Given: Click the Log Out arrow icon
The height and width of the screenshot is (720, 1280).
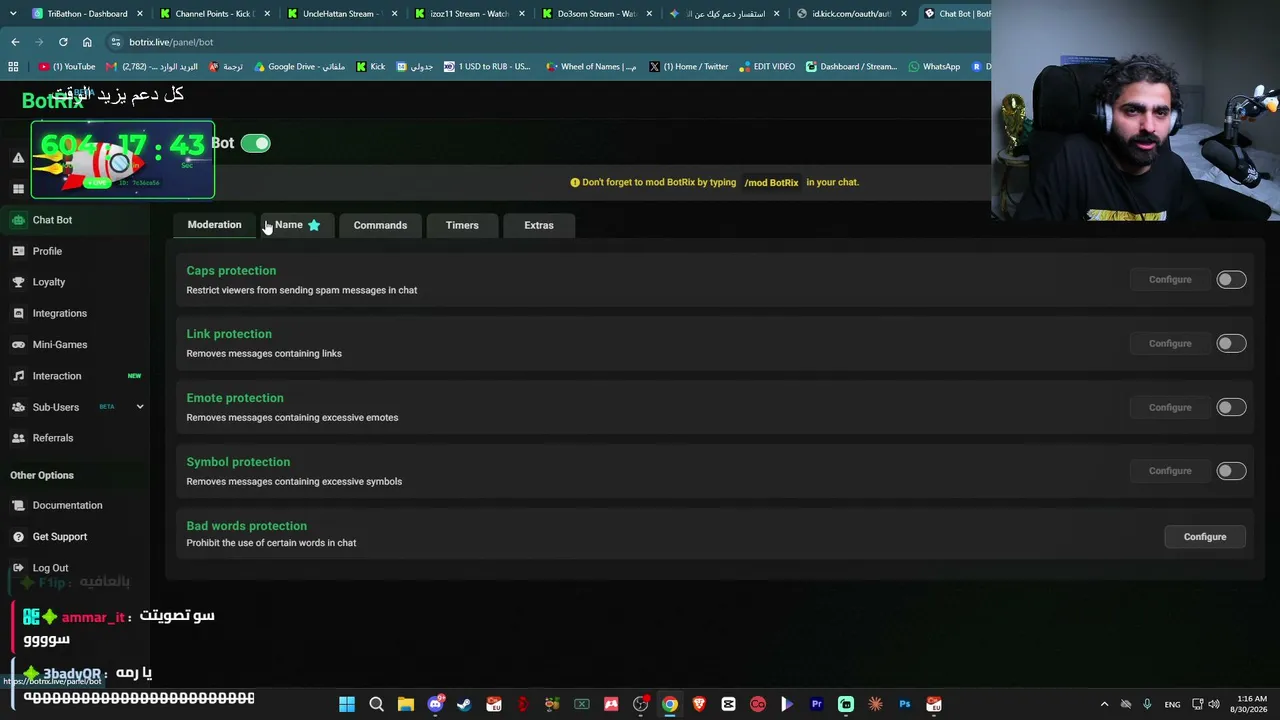Looking at the screenshot, I should point(18,568).
